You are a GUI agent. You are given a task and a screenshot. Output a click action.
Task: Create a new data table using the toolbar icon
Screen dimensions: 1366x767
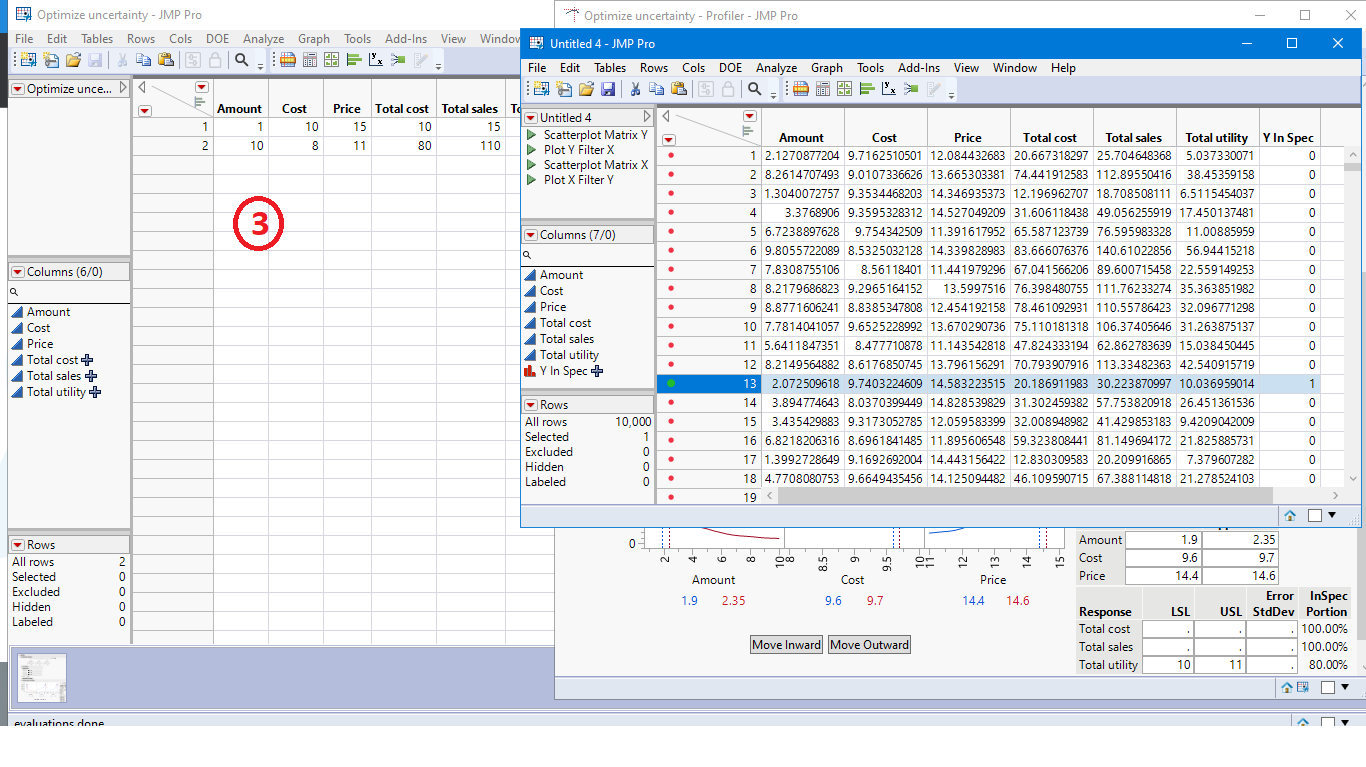539,89
